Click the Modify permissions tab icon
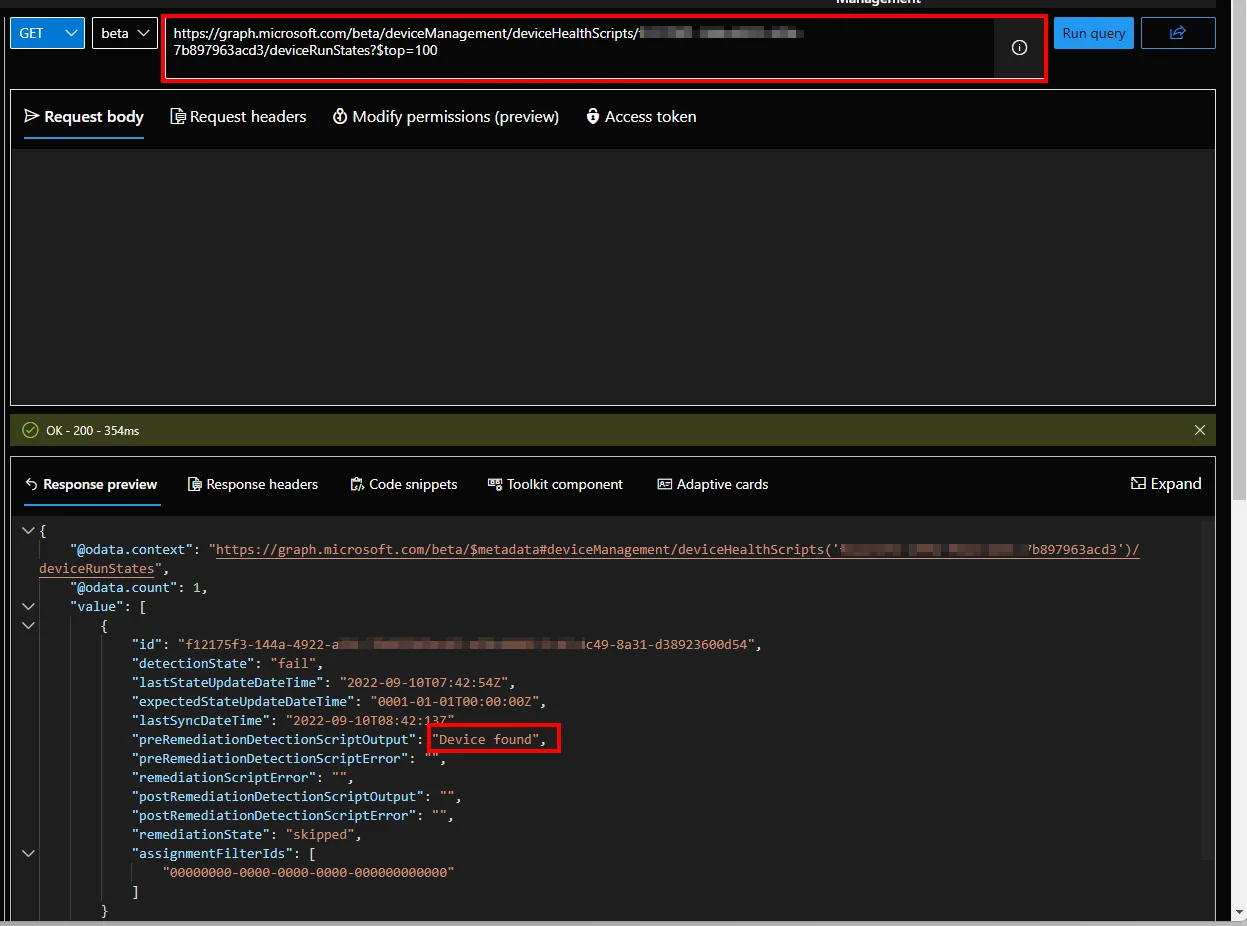This screenshot has height=926, width=1247. pyautogui.click(x=340, y=117)
